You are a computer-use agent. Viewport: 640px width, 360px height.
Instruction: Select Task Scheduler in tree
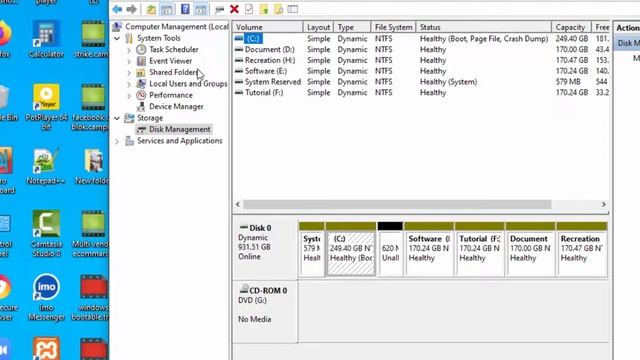coord(173,49)
